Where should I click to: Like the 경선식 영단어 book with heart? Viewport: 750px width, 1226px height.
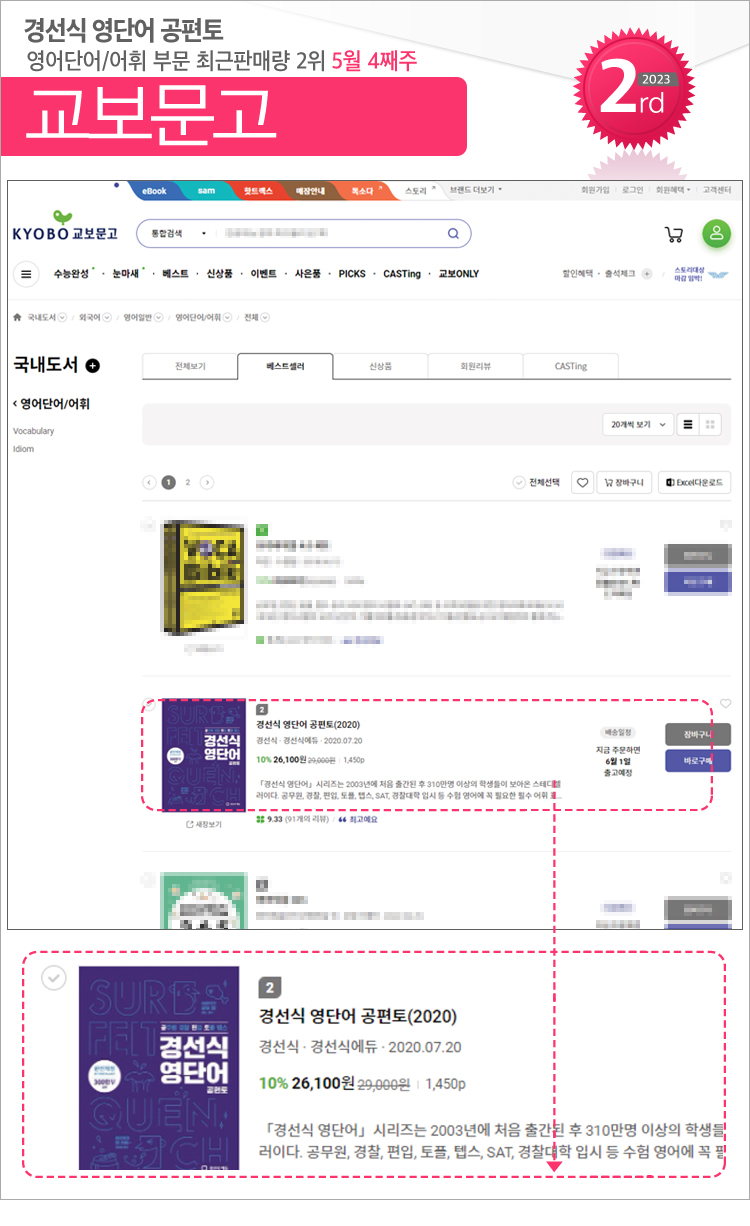point(725,703)
